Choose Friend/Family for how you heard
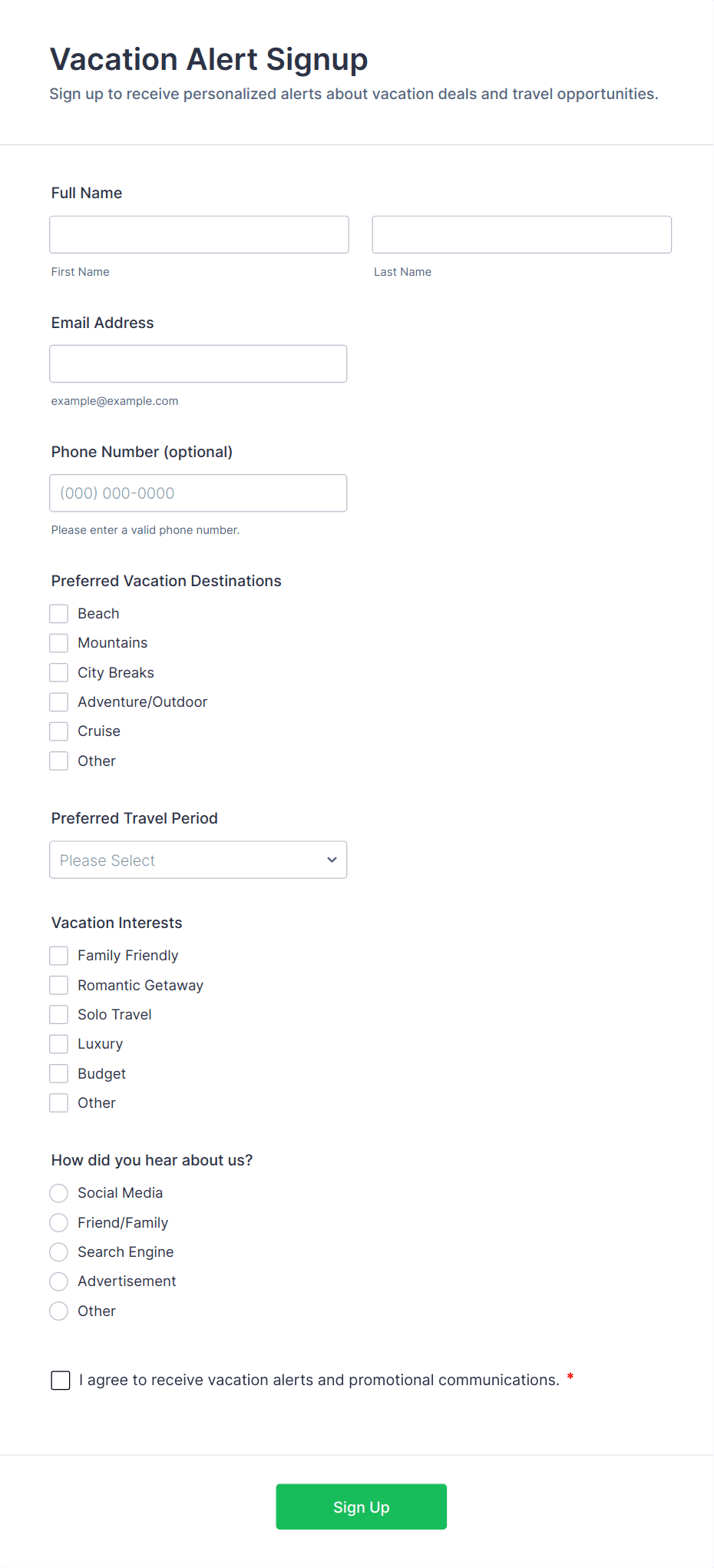The height and width of the screenshot is (1568, 714). coord(58,1222)
